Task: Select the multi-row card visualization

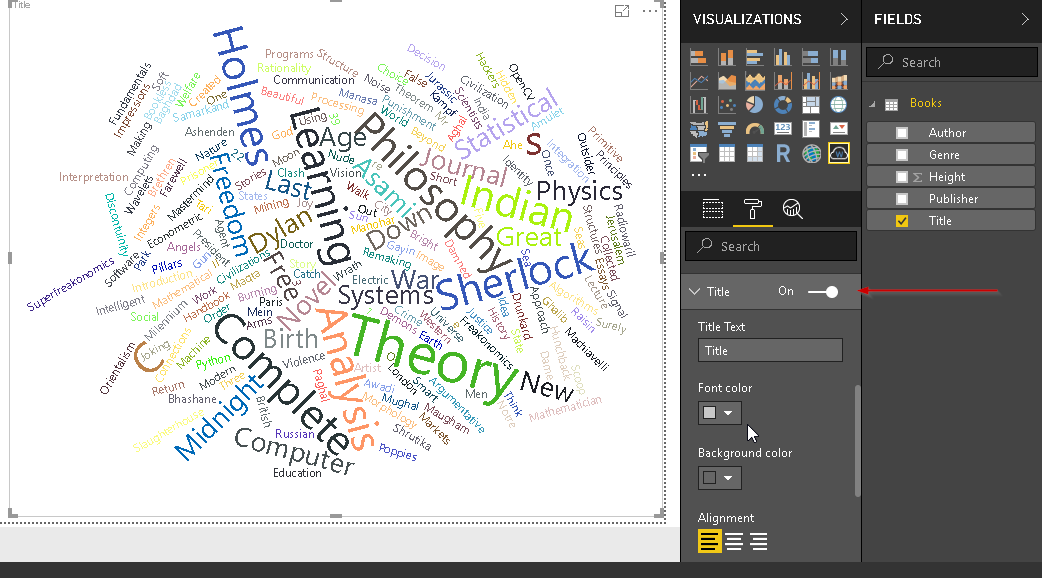Action: click(x=811, y=129)
